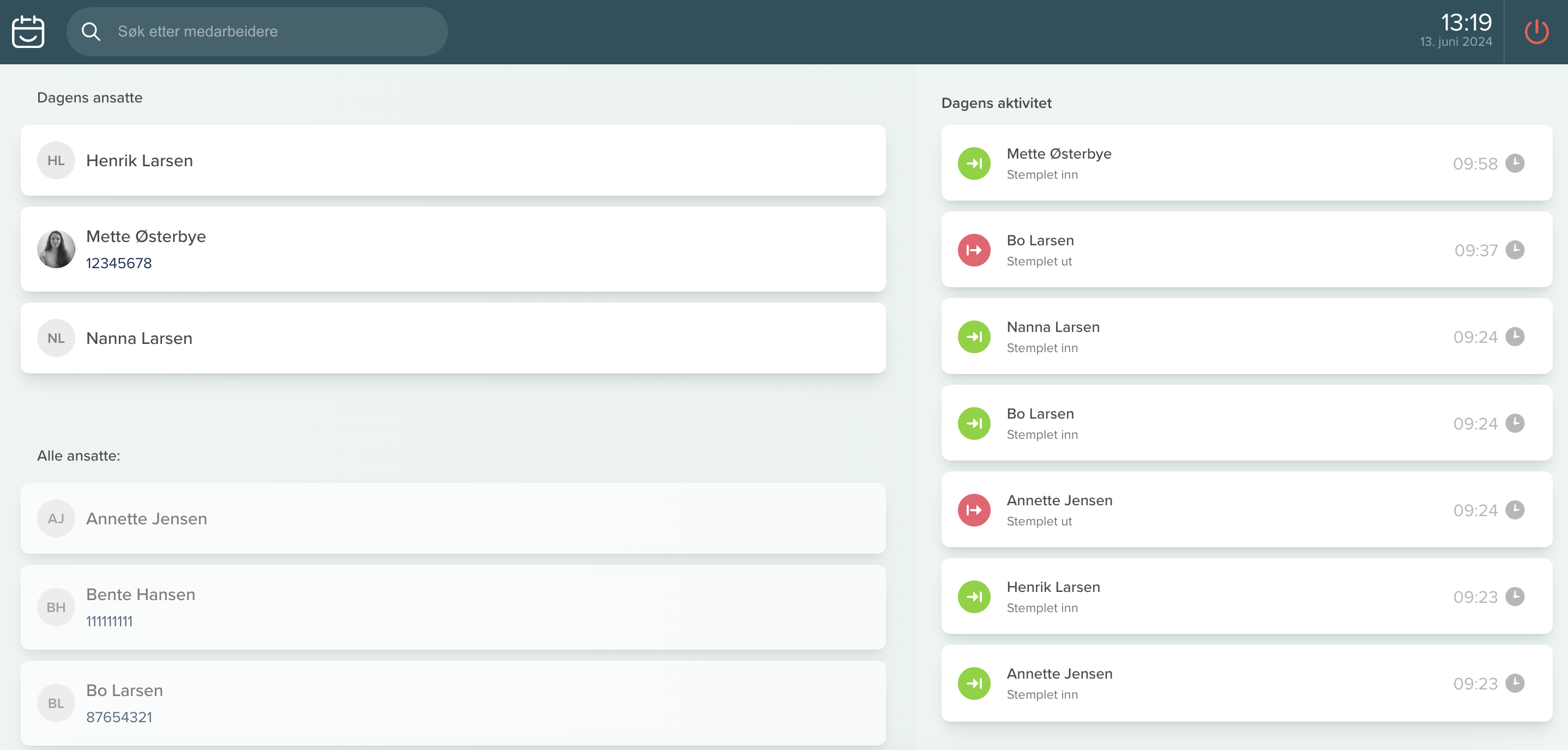Focus the 'Søk etter medarbeidere' search field

[x=257, y=32]
